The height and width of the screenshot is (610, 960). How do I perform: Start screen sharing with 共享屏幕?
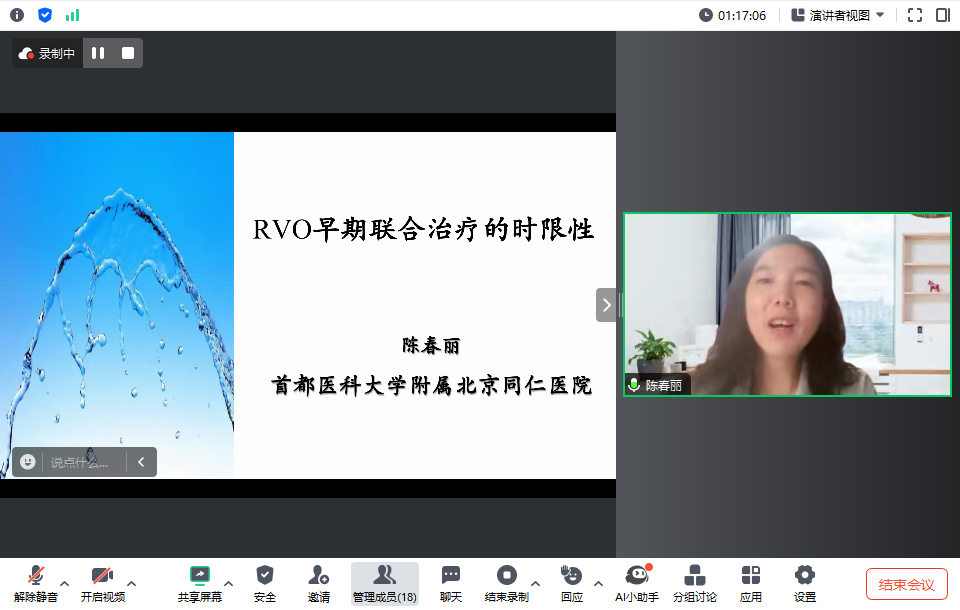click(200, 584)
